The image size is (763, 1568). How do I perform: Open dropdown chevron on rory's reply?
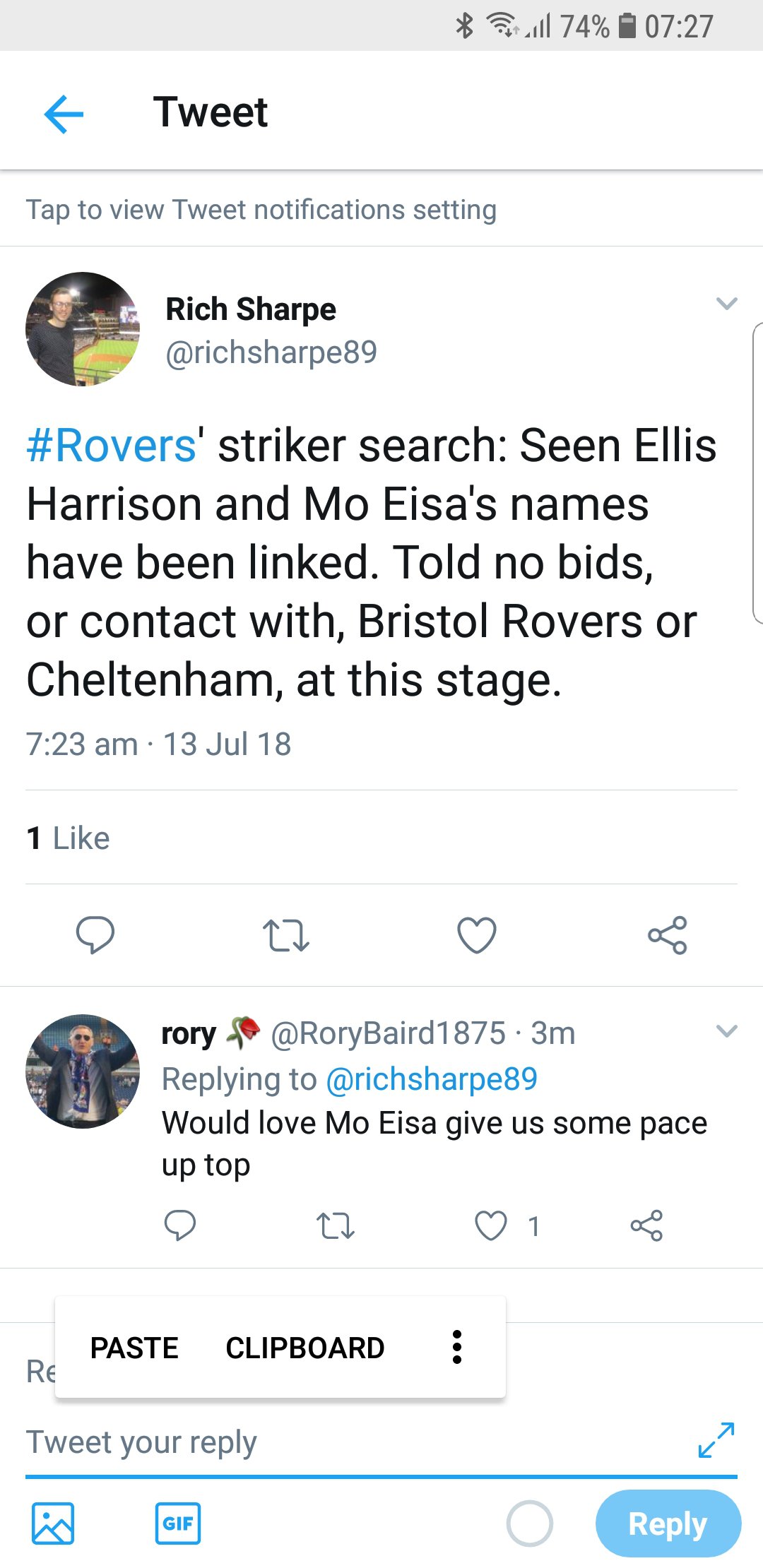coord(726,1031)
